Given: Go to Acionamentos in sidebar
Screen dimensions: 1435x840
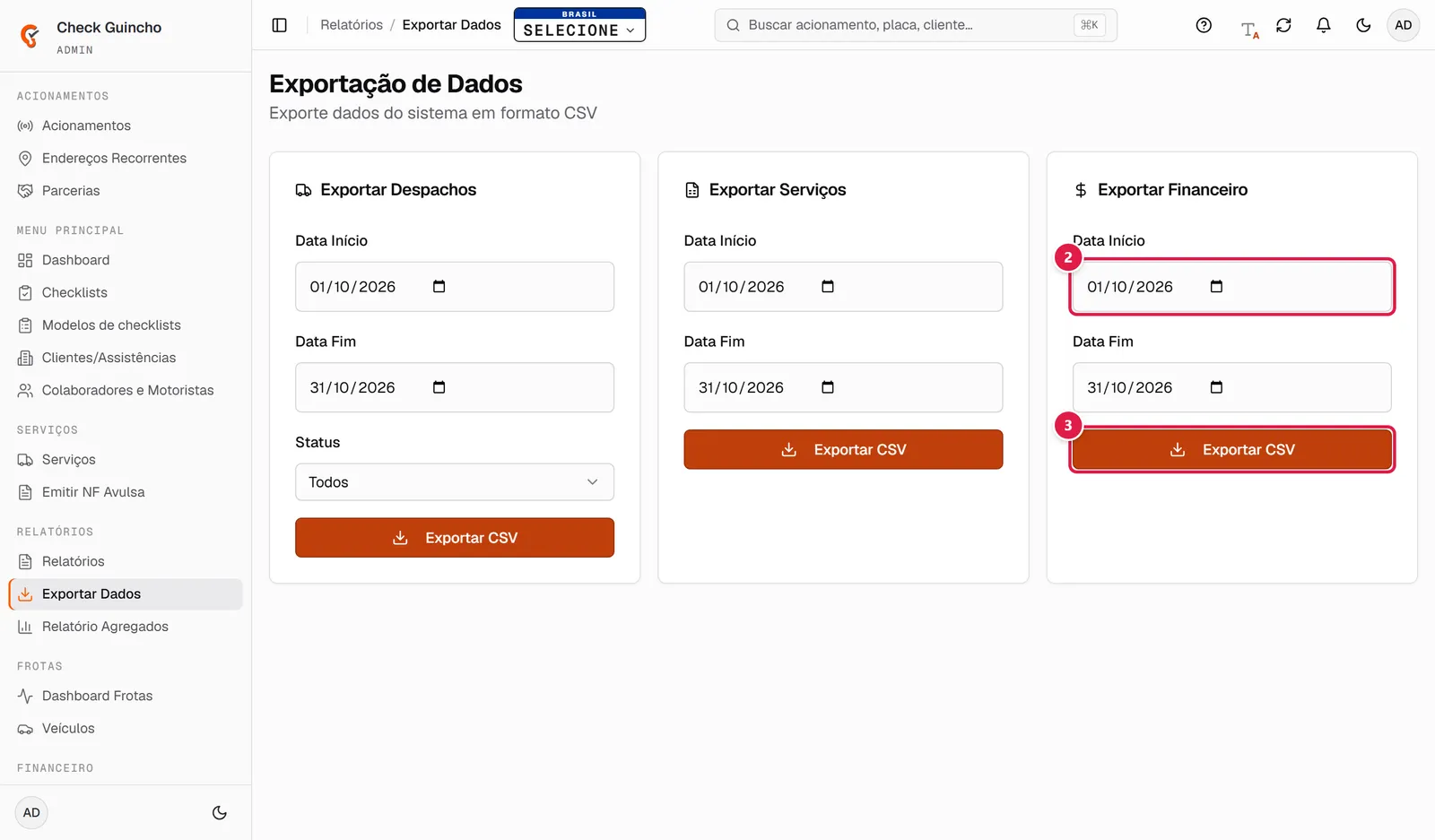Looking at the screenshot, I should click(126, 126).
